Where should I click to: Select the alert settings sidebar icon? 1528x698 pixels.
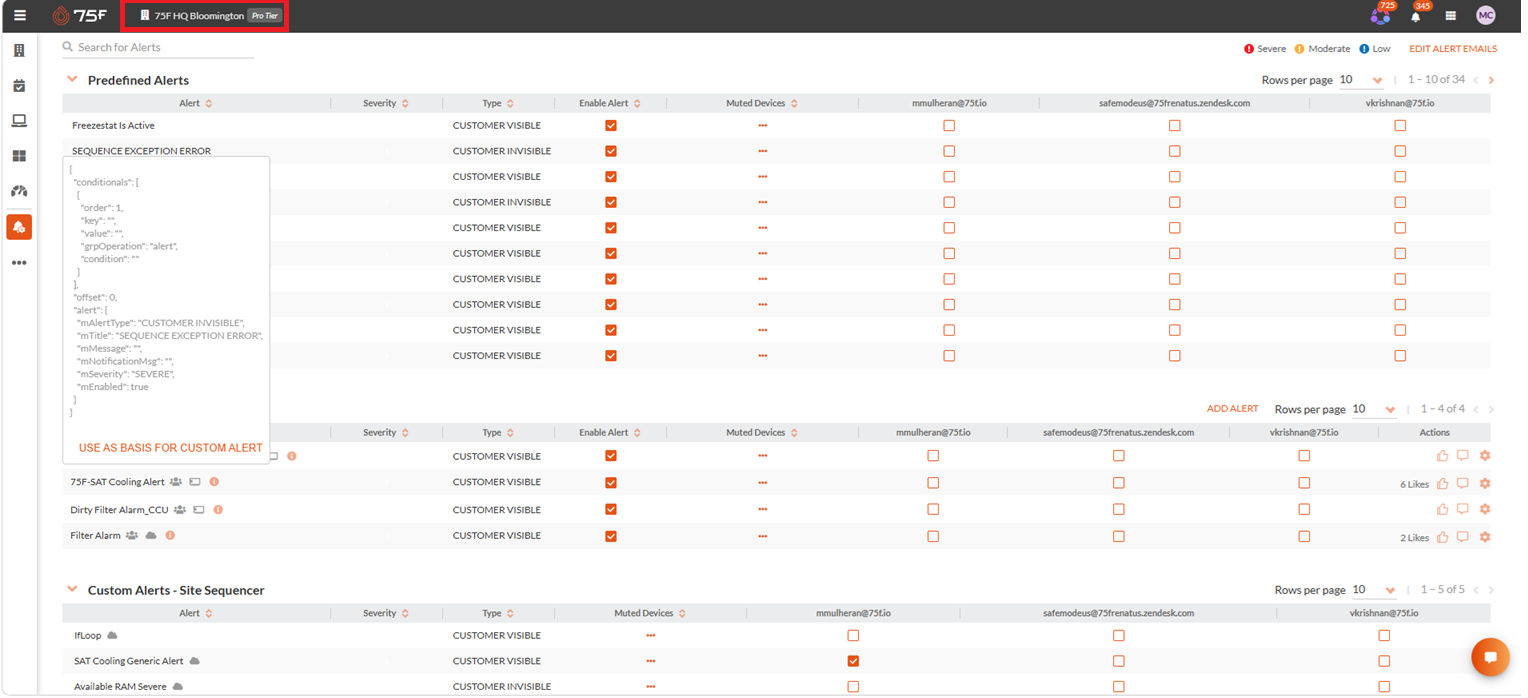19,227
